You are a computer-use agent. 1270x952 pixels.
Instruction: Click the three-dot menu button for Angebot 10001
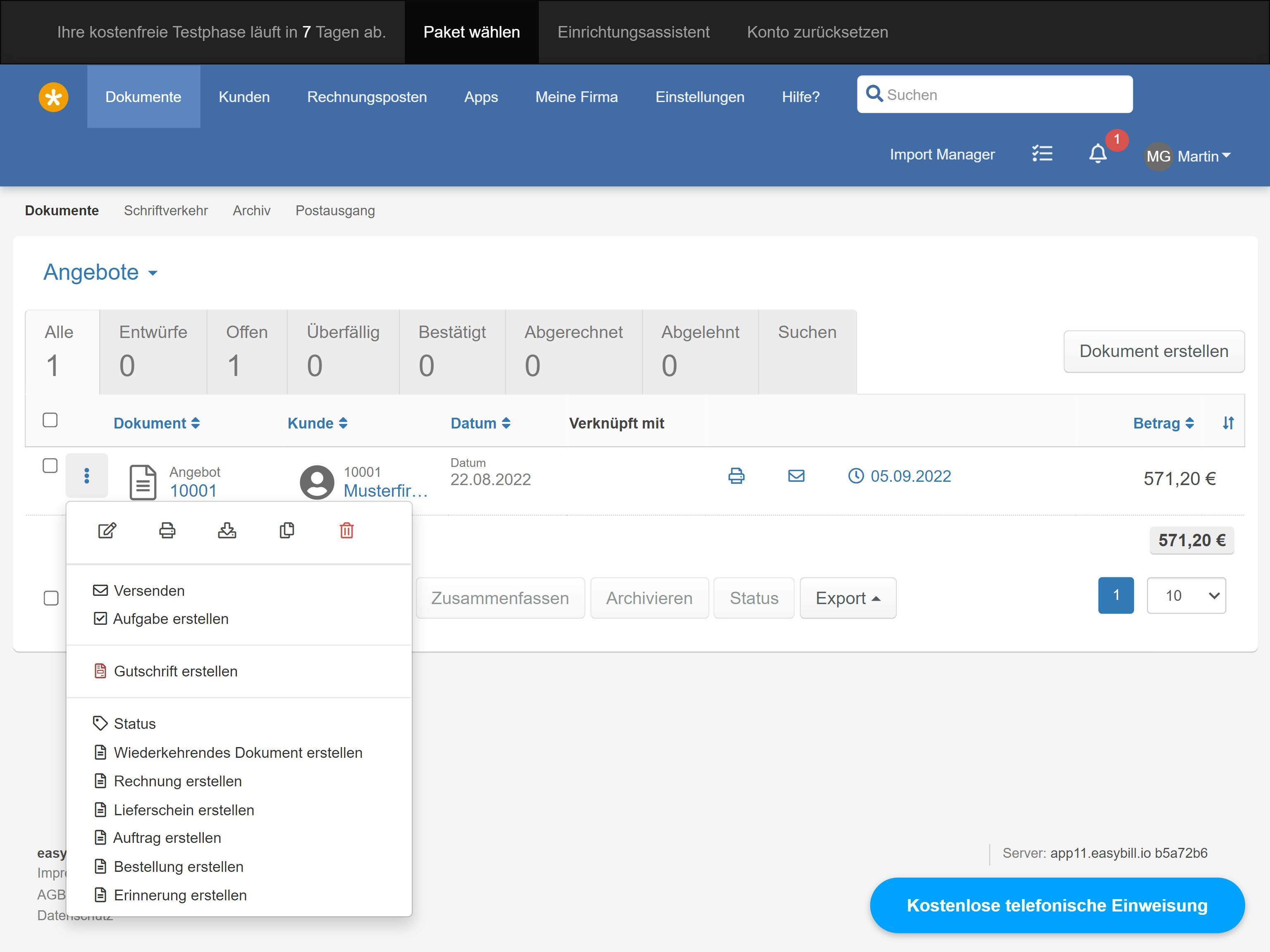(87, 476)
